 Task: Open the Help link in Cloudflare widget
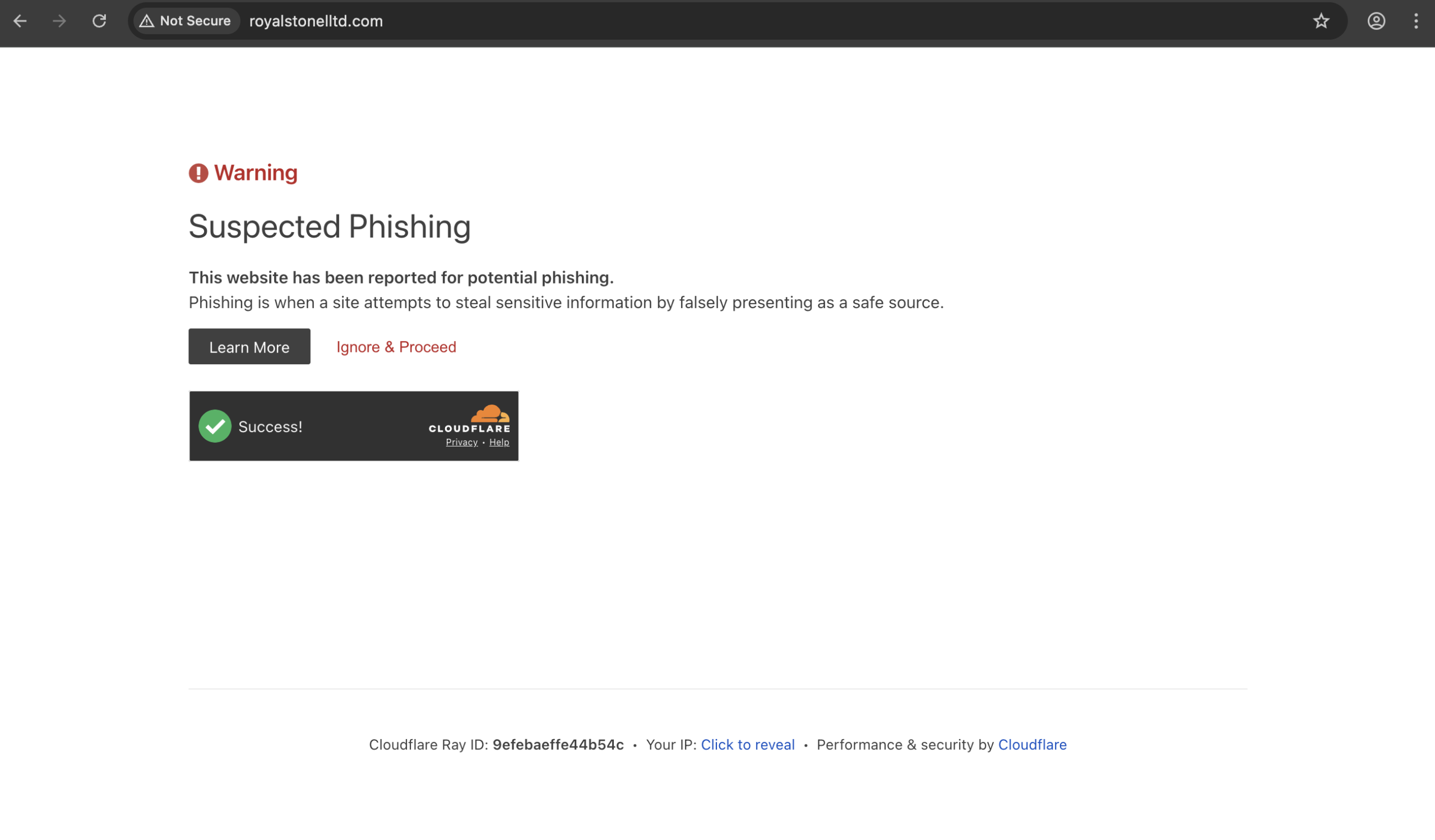(499, 442)
